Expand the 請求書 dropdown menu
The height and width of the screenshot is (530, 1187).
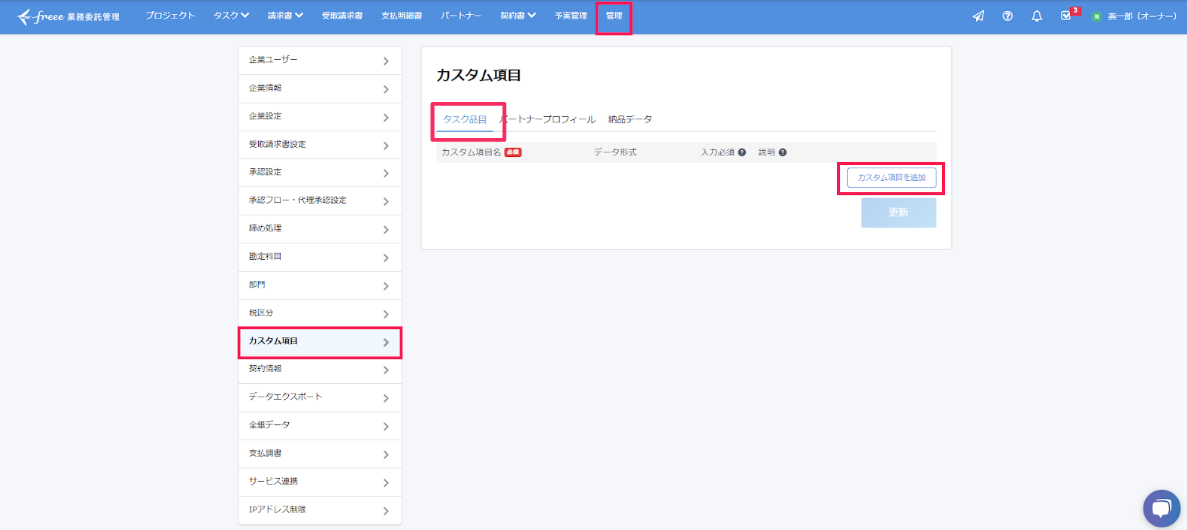pyautogui.click(x=285, y=16)
